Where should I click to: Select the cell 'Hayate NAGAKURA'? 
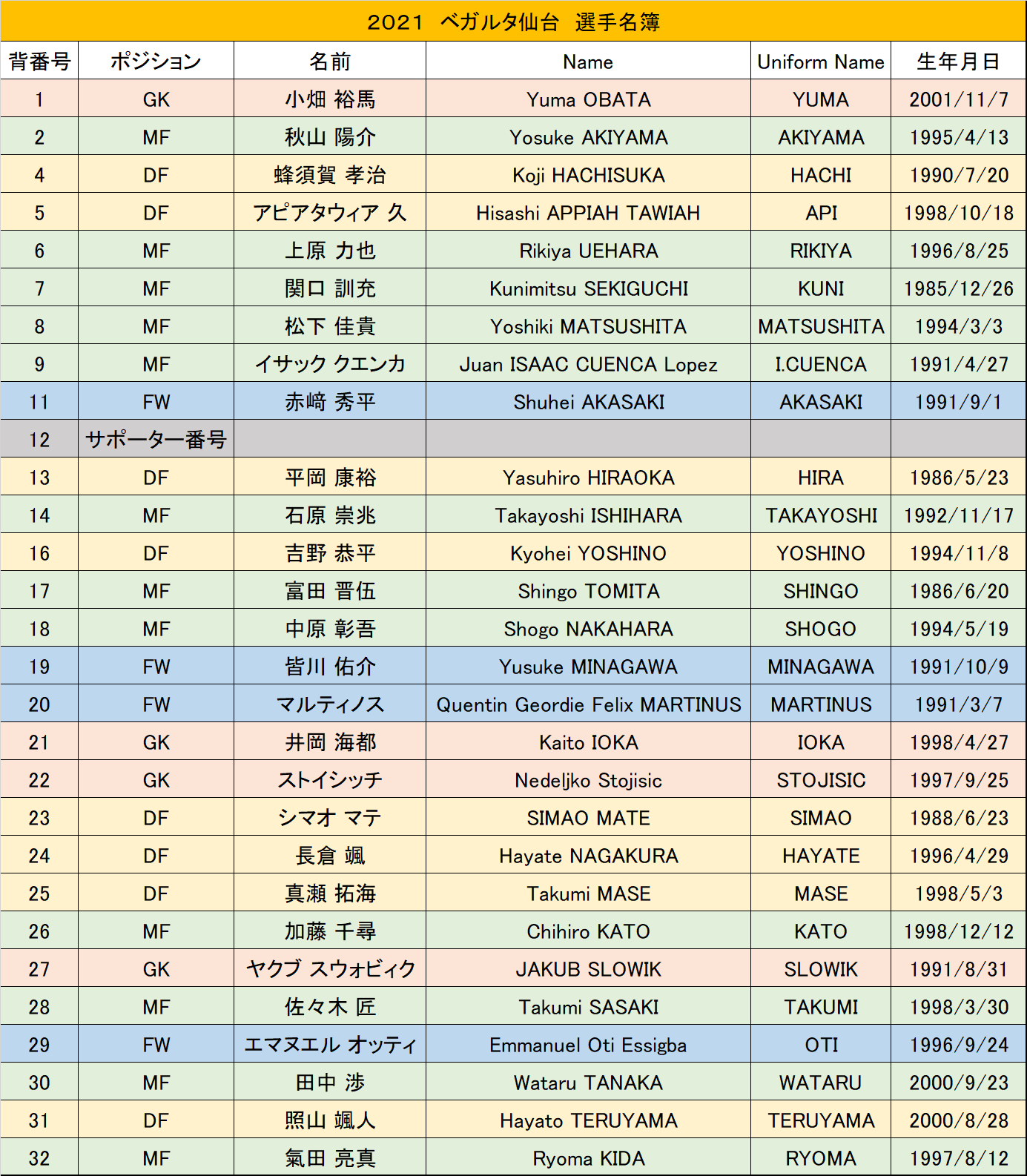click(x=588, y=855)
